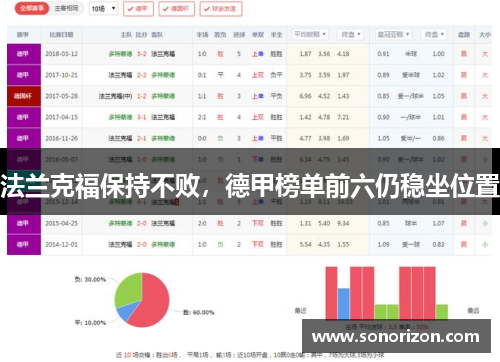Click the 半全 column header
This screenshot has height=362, width=500.
tap(276, 35)
